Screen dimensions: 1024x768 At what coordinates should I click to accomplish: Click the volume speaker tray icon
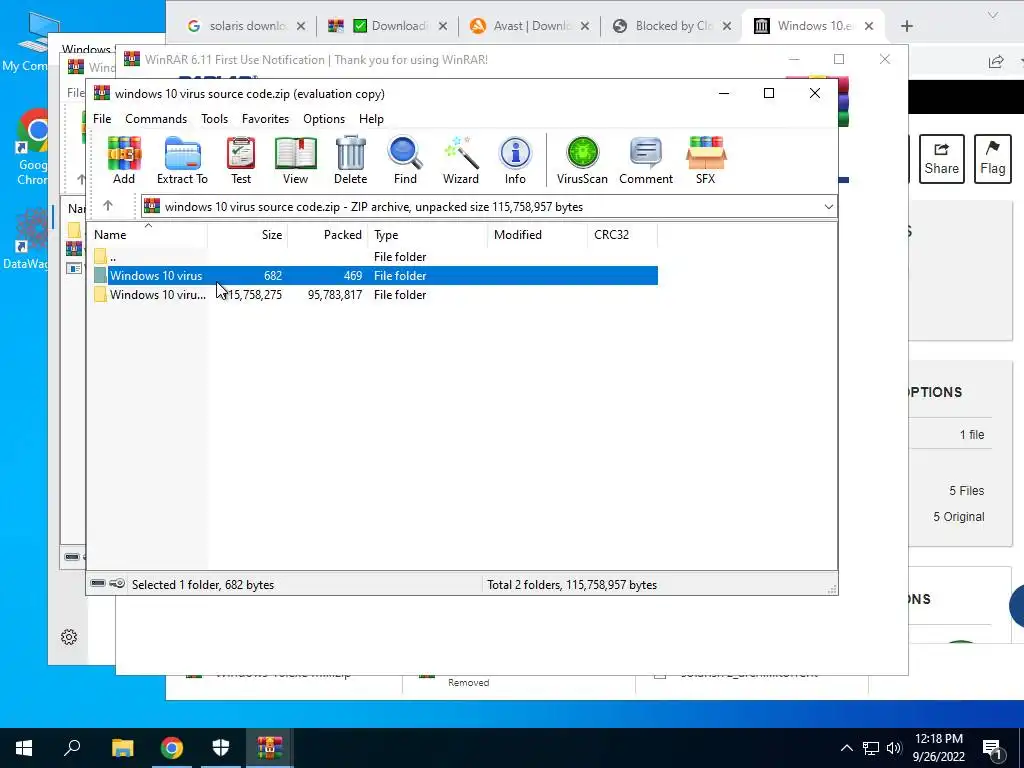(x=894, y=748)
